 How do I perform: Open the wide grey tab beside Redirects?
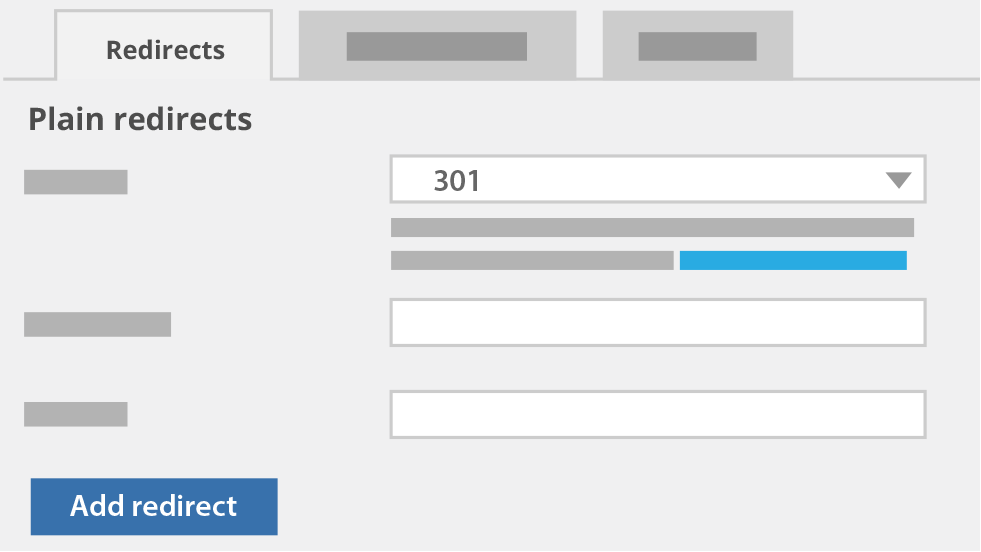[x=437, y=45]
